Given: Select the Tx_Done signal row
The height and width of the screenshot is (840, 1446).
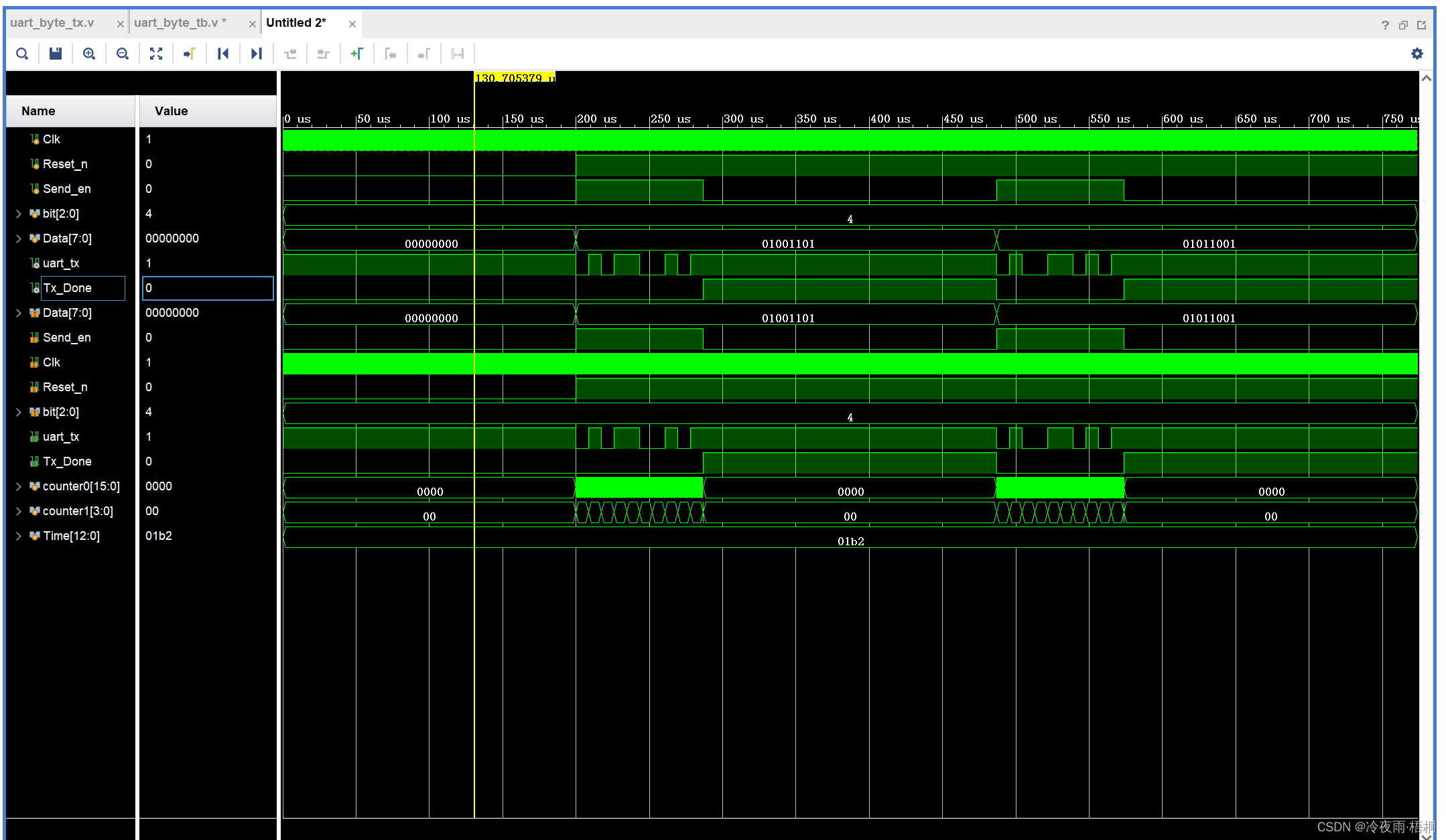Looking at the screenshot, I should coord(68,288).
